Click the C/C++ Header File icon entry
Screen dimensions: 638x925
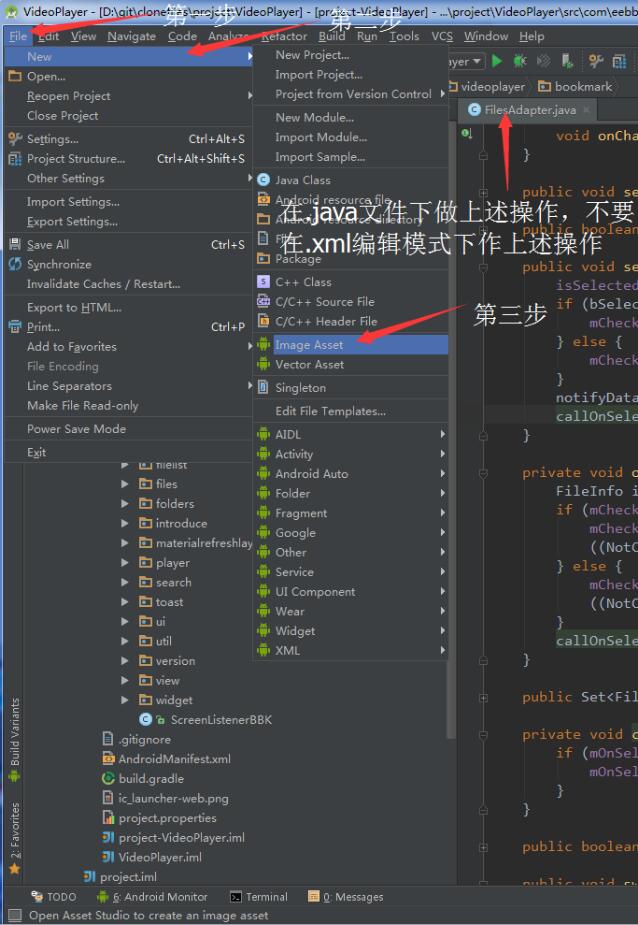click(264, 321)
